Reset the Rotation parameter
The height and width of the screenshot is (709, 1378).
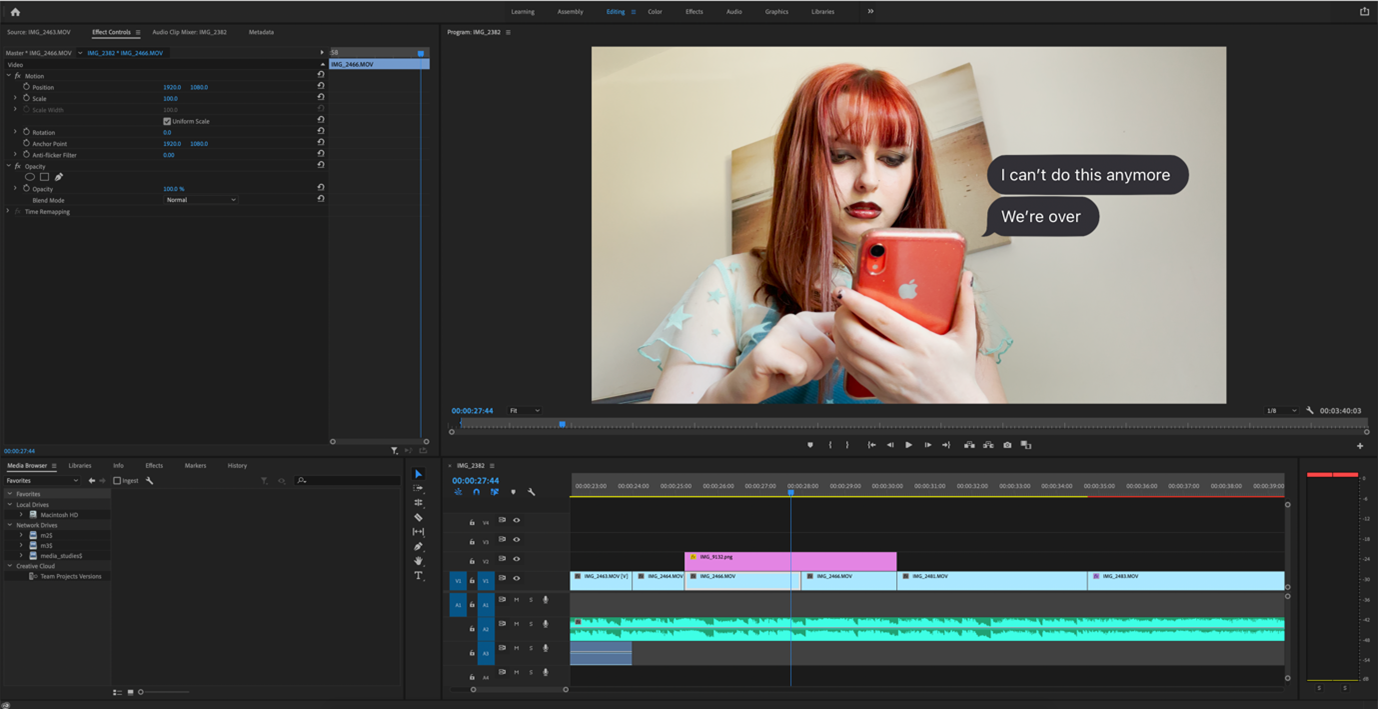(321, 132)
